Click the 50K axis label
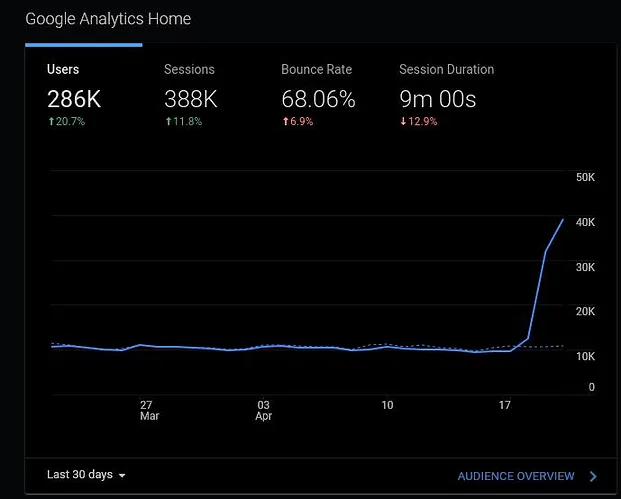Screen dimensions: 621x499 coord(585,177)
